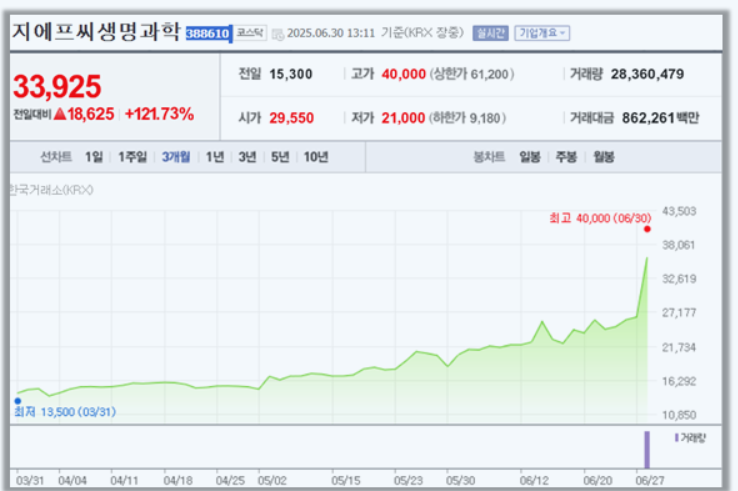Show the 월봉 candle chart

click(604, 157)
